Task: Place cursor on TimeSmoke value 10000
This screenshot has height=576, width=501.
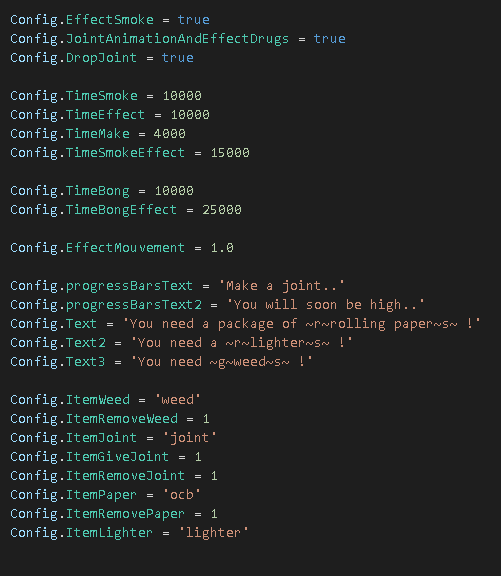Action: pos(182,96)
